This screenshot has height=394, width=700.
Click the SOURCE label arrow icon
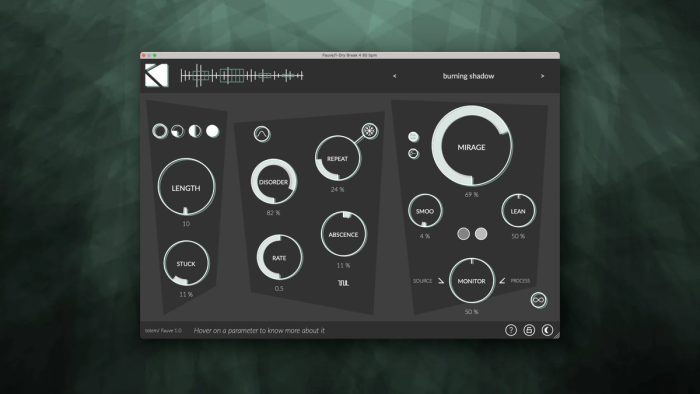pos(441,281)
